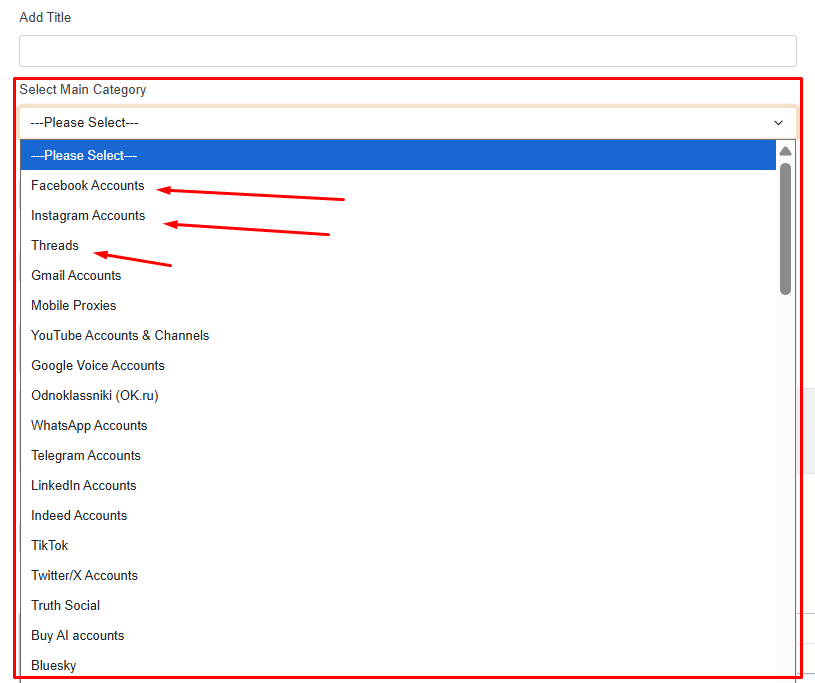Select TikTok category option
This screenshot has width=815, height=683.
tap(398, 545)
